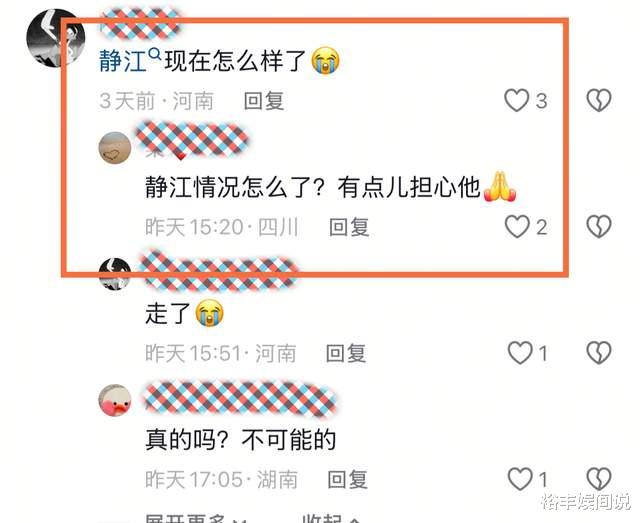640x523 pixels.
Task: Like the '现在怎么样了' comment
Action: [517, 100]
